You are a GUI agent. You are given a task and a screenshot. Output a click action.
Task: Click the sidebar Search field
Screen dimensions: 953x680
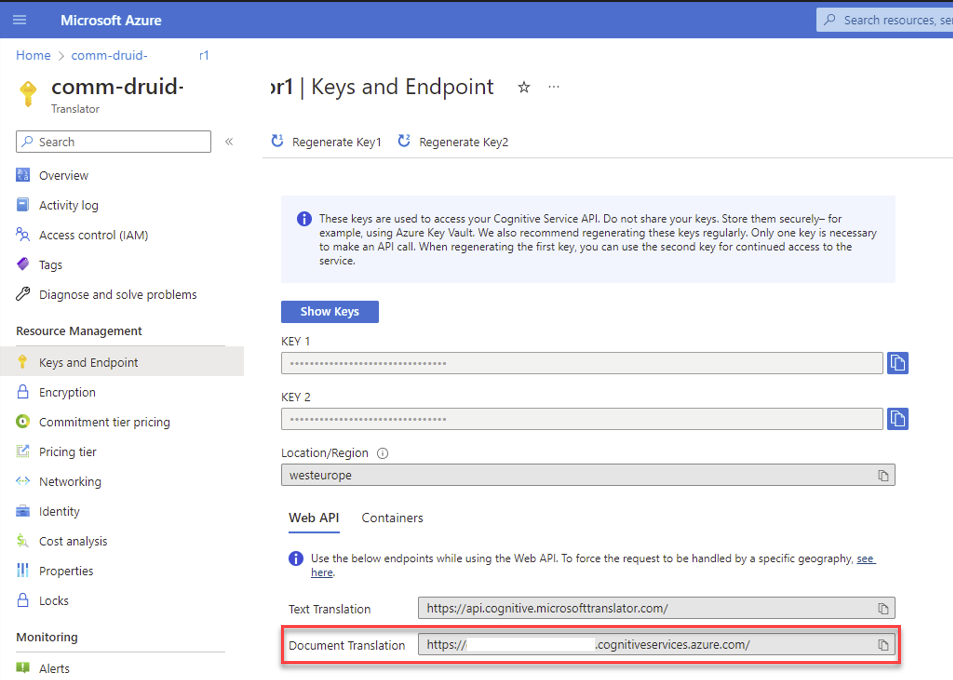pos(114,142)
